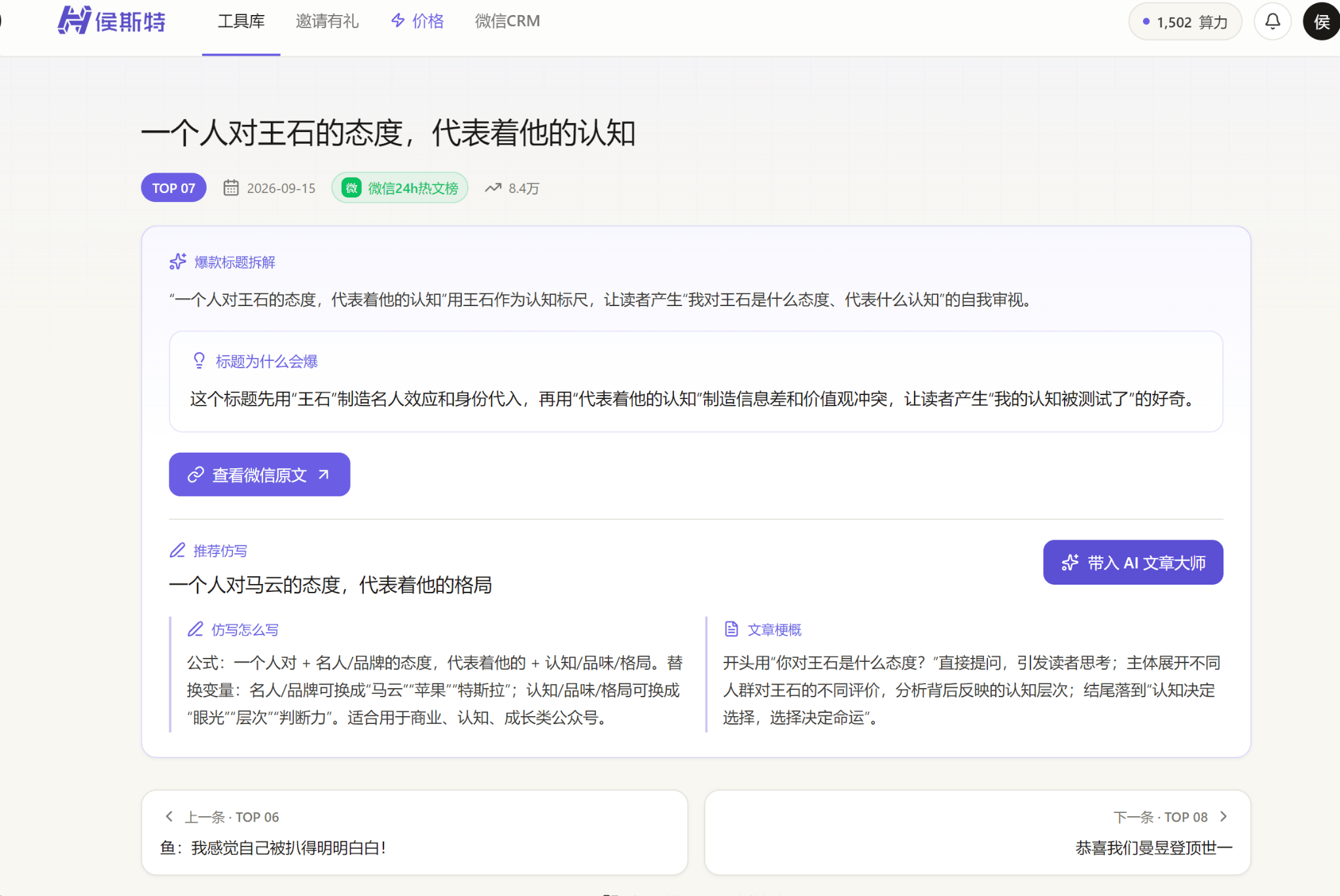Image resolution: width=1340 pixels, height=896 pixels.
Task: Click the left chevron beside 上一条
Action: click(169, 816)
